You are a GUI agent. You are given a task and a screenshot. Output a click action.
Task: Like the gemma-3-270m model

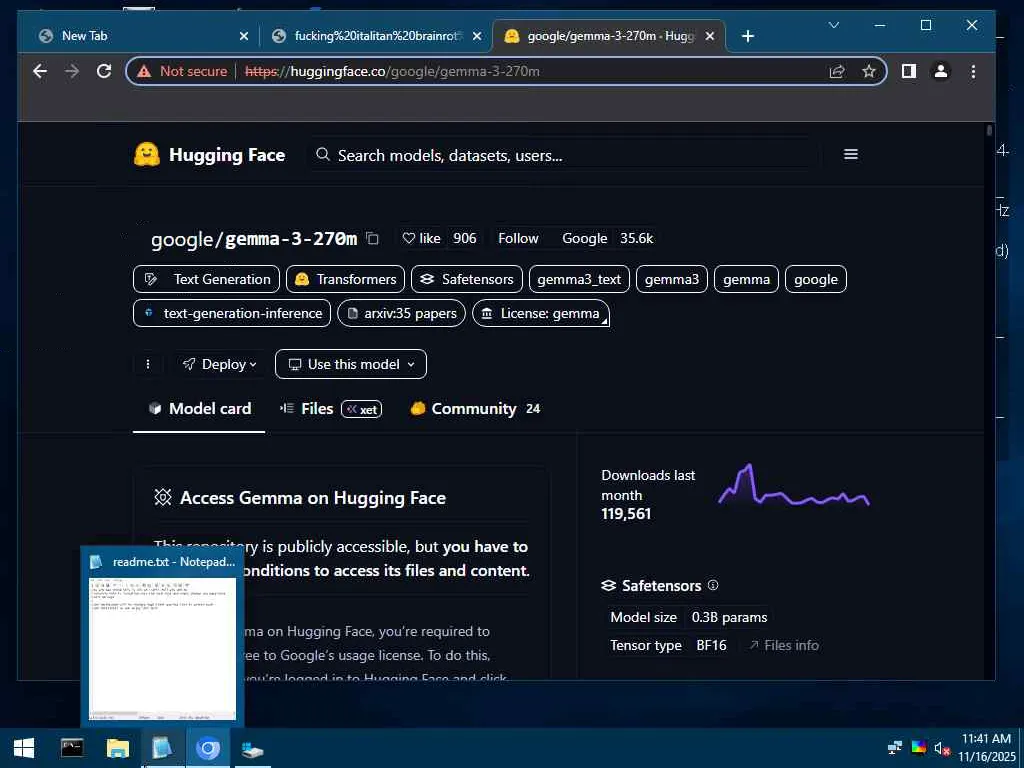421,238
